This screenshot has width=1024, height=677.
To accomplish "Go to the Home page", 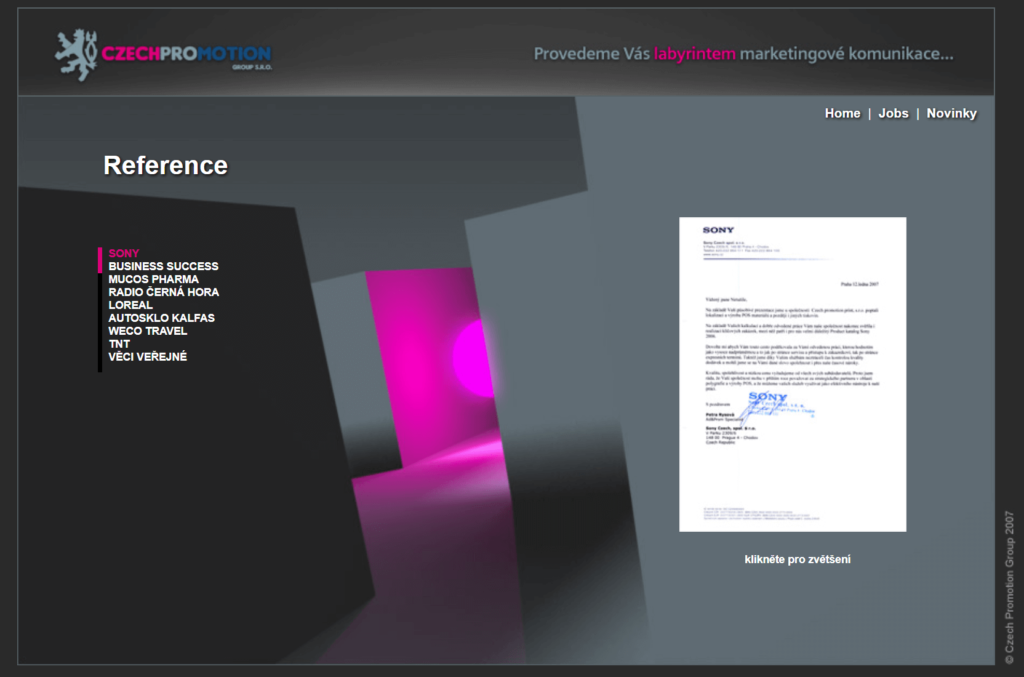I will pos(842,114).
